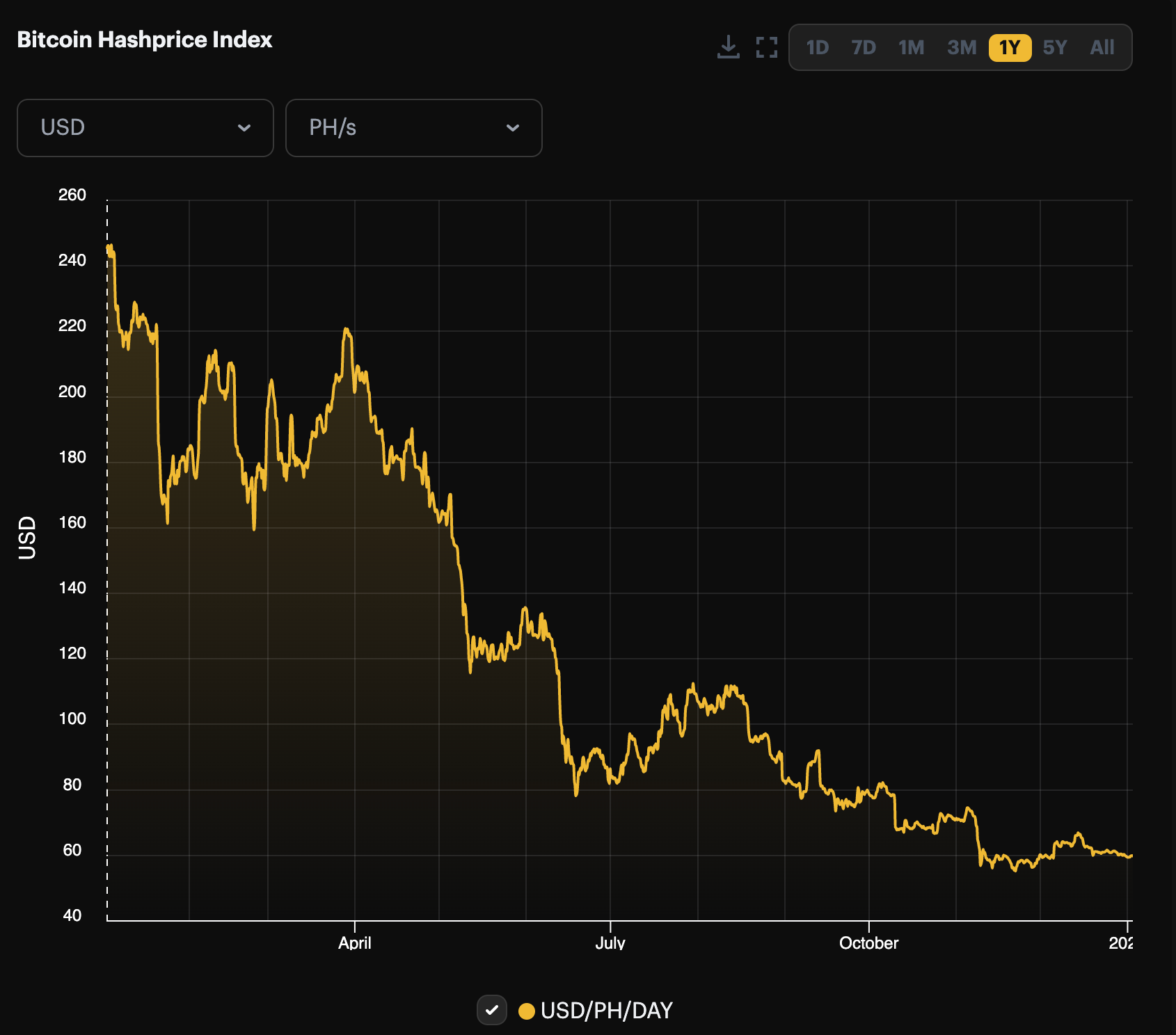Click the USD/PH/DAY legend label

click(607, 1011)
